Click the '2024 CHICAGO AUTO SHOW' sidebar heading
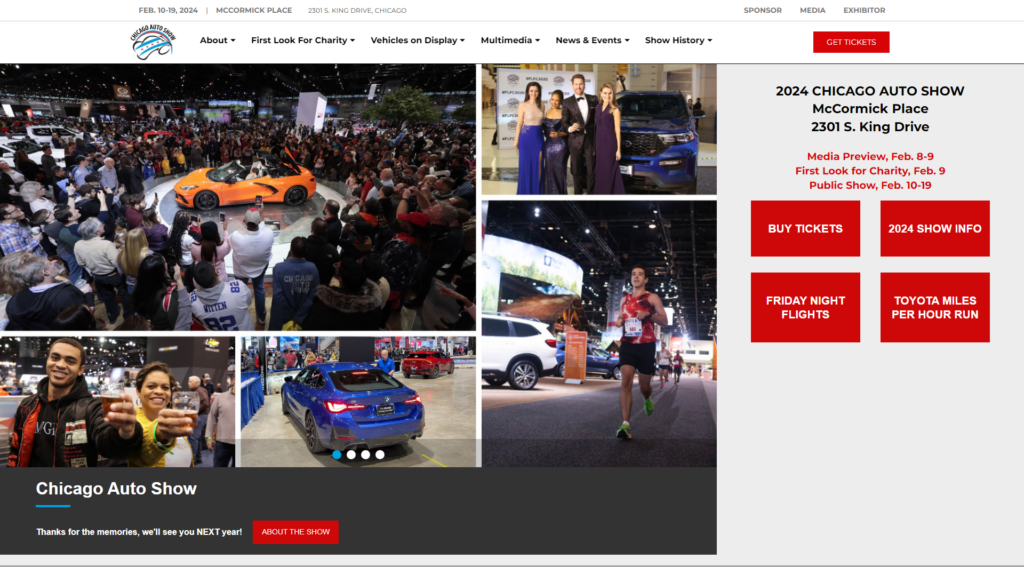 coord(870,91)
